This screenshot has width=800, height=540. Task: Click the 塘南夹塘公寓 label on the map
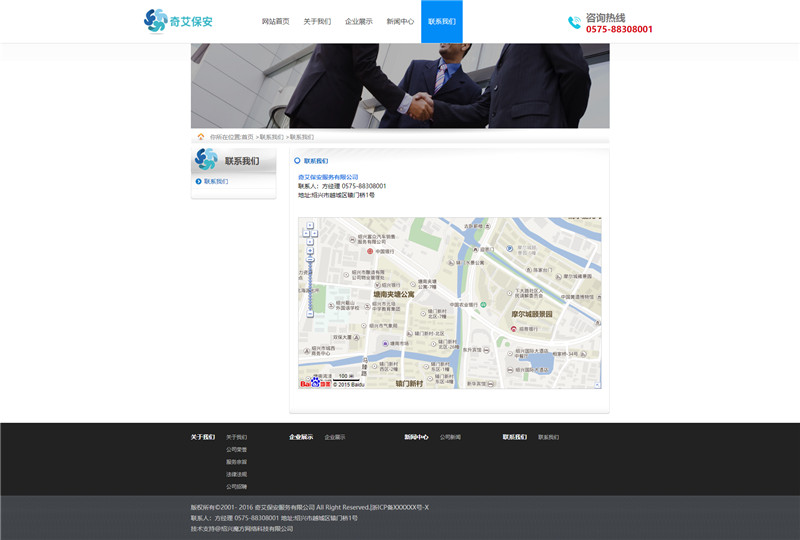[x=394, y=294]
